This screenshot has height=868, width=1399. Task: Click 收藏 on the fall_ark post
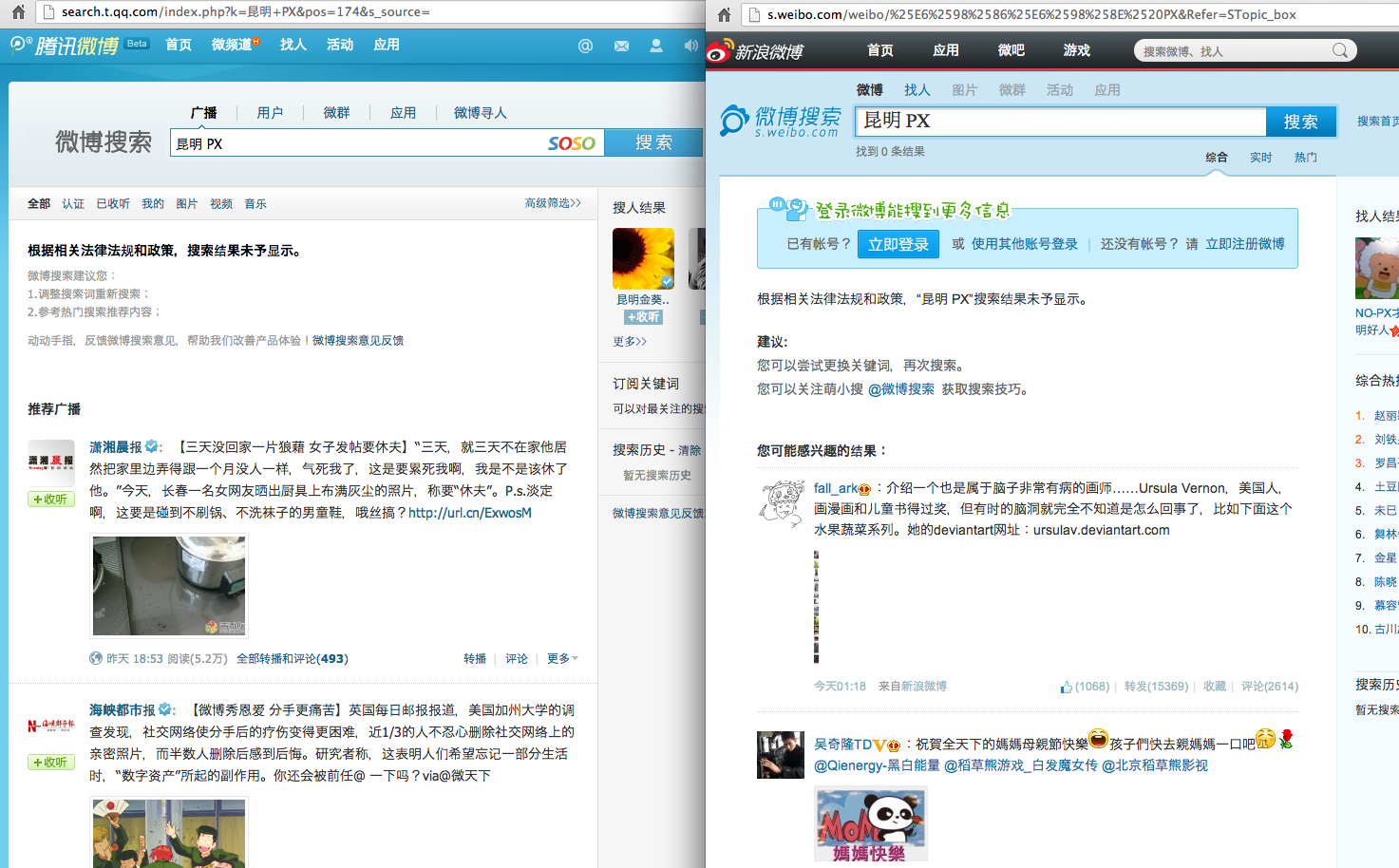[1215, 687]
